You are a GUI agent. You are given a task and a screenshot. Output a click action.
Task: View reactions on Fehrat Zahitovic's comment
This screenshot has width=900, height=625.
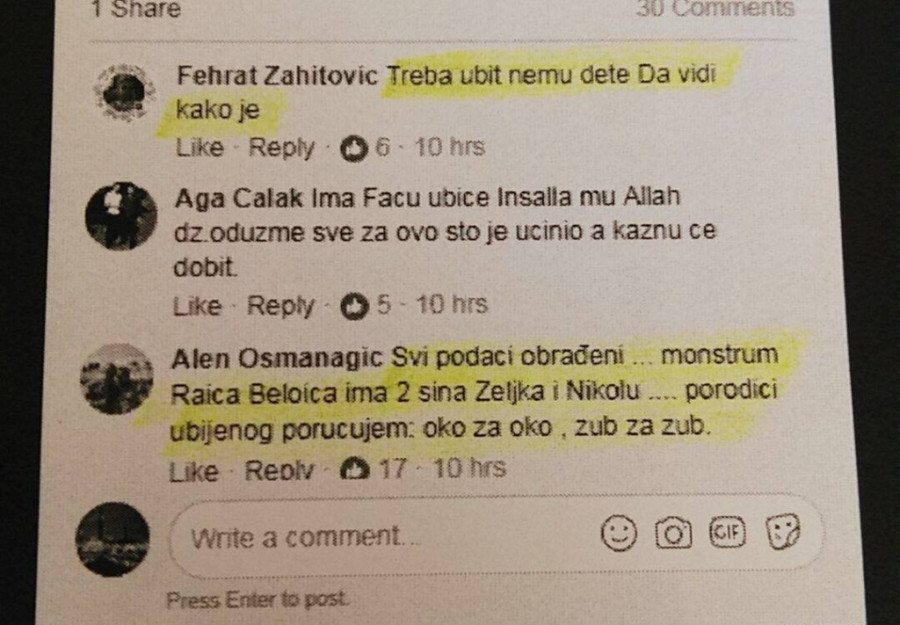365,148
